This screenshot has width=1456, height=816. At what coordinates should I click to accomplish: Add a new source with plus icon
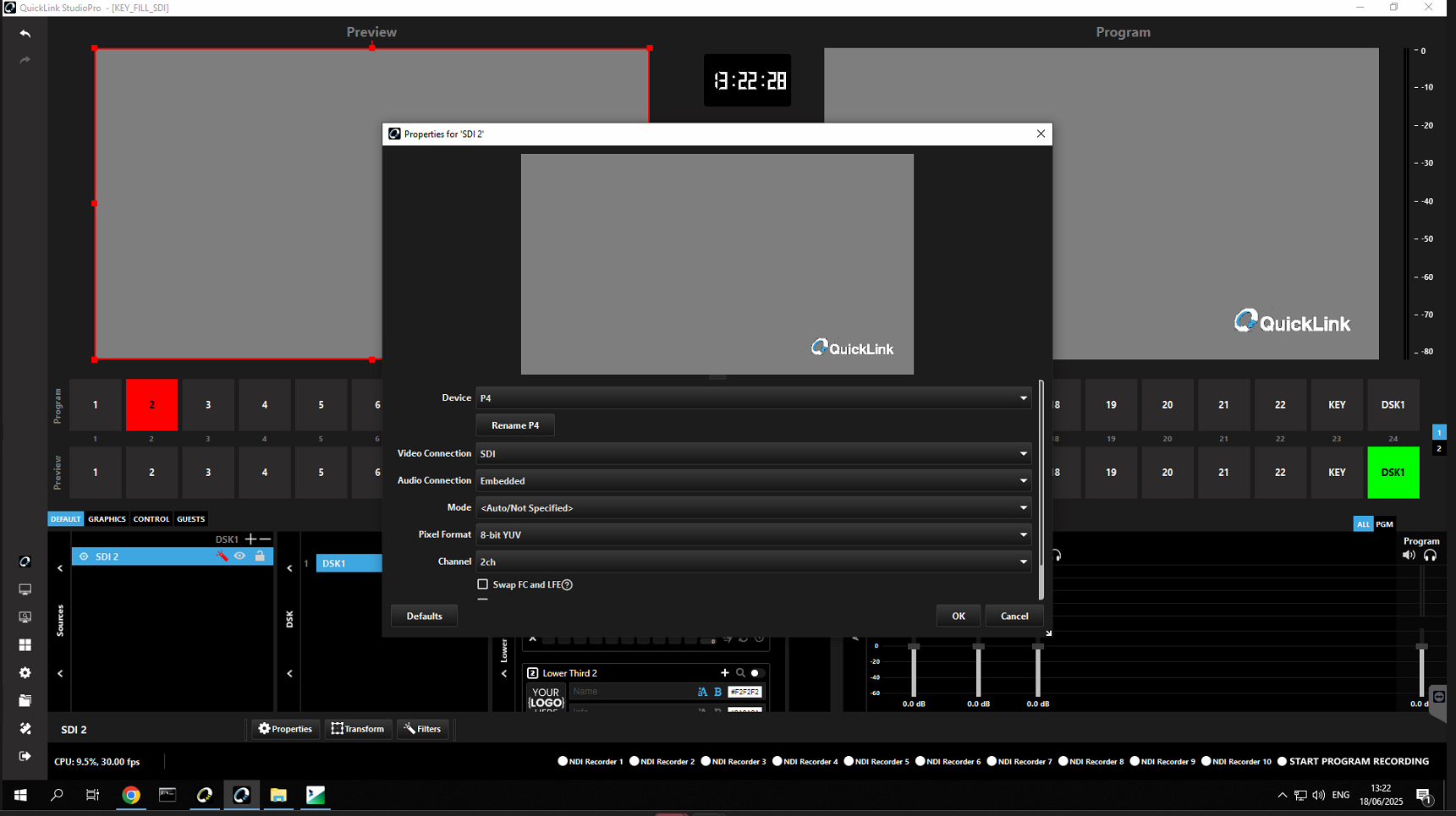point(250,539)
